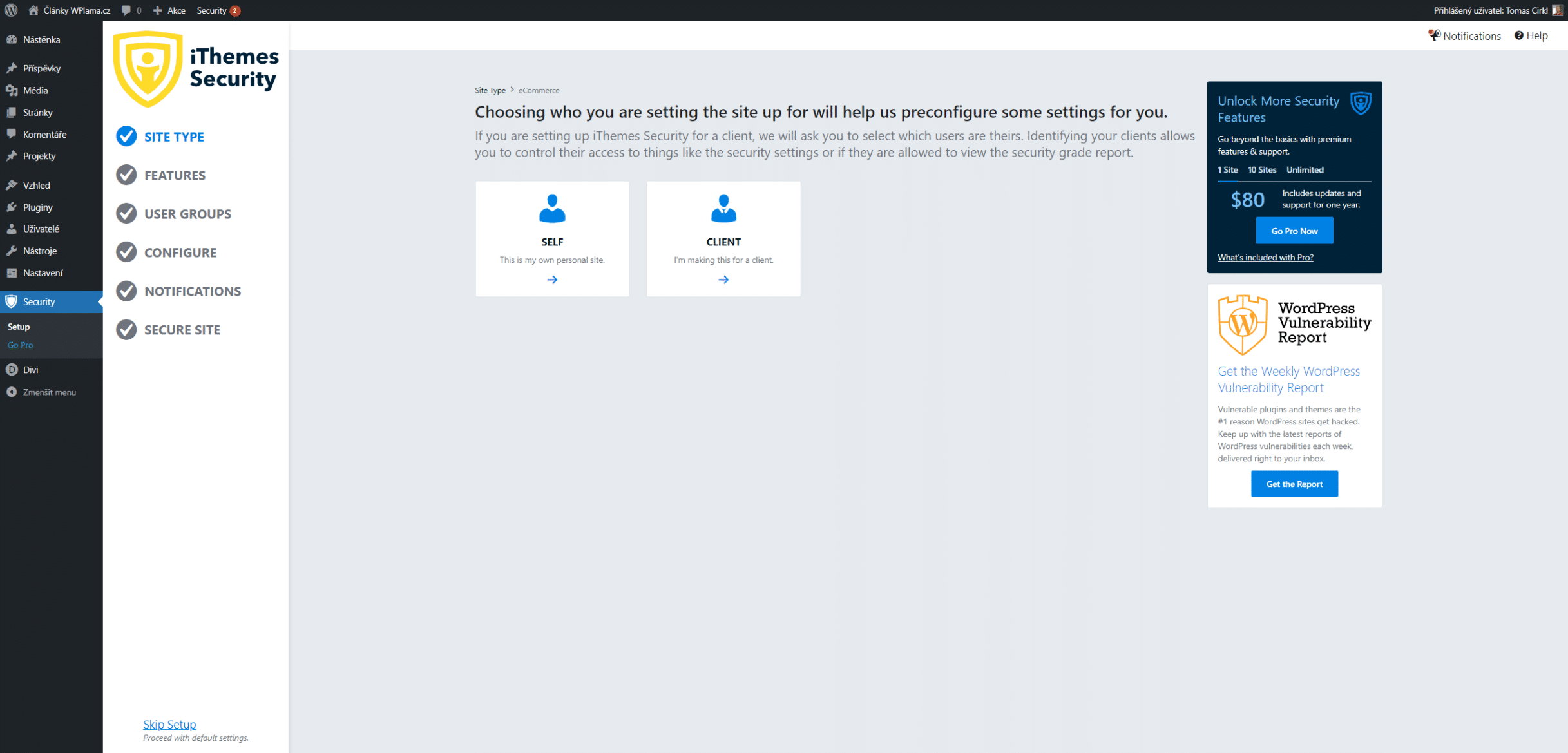1568x753 pixels.
Task: Click the arrow under CLIENT card
Action: pyautogui.click(x=723, y=280)
